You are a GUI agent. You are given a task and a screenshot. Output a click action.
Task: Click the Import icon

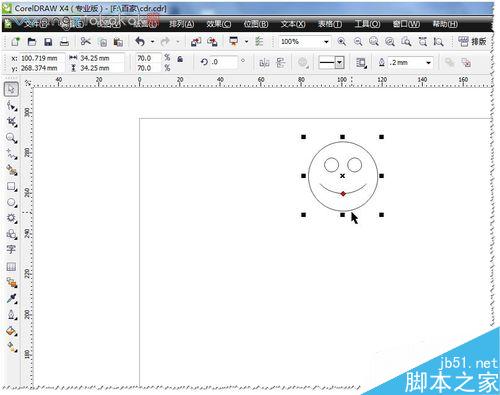pos(196,42)
